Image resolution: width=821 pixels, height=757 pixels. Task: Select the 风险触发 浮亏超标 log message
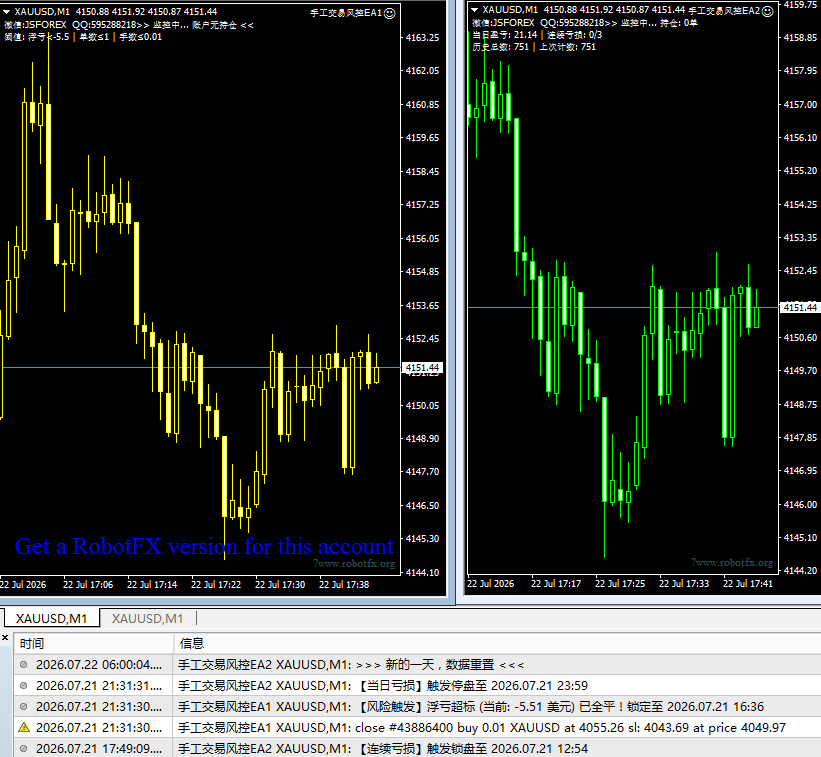(x=471, y=706)
